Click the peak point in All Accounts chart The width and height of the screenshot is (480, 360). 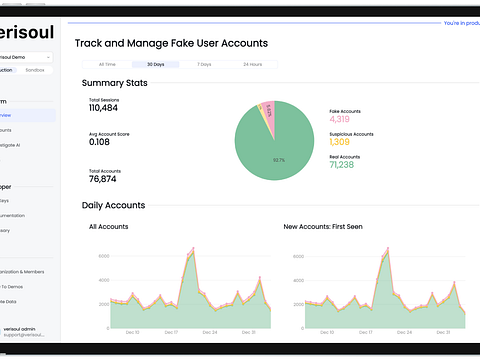click(193, 248)
